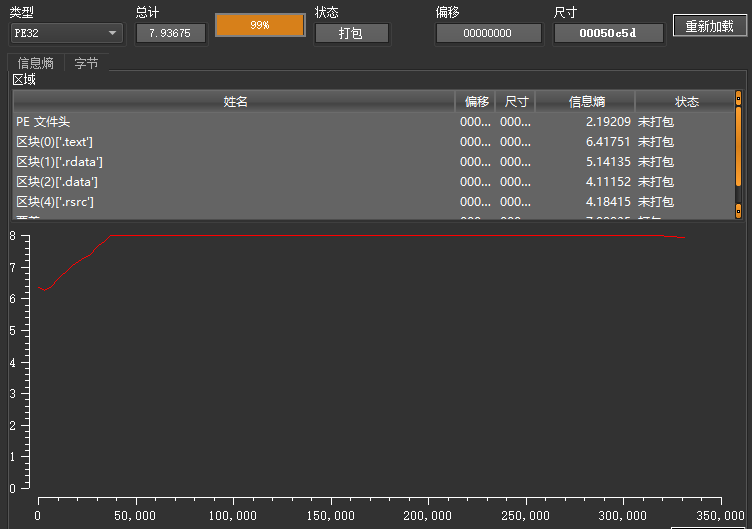Click the 区域 section label
The height and width of the screenshot is (529, 752).
pos(24,80)
